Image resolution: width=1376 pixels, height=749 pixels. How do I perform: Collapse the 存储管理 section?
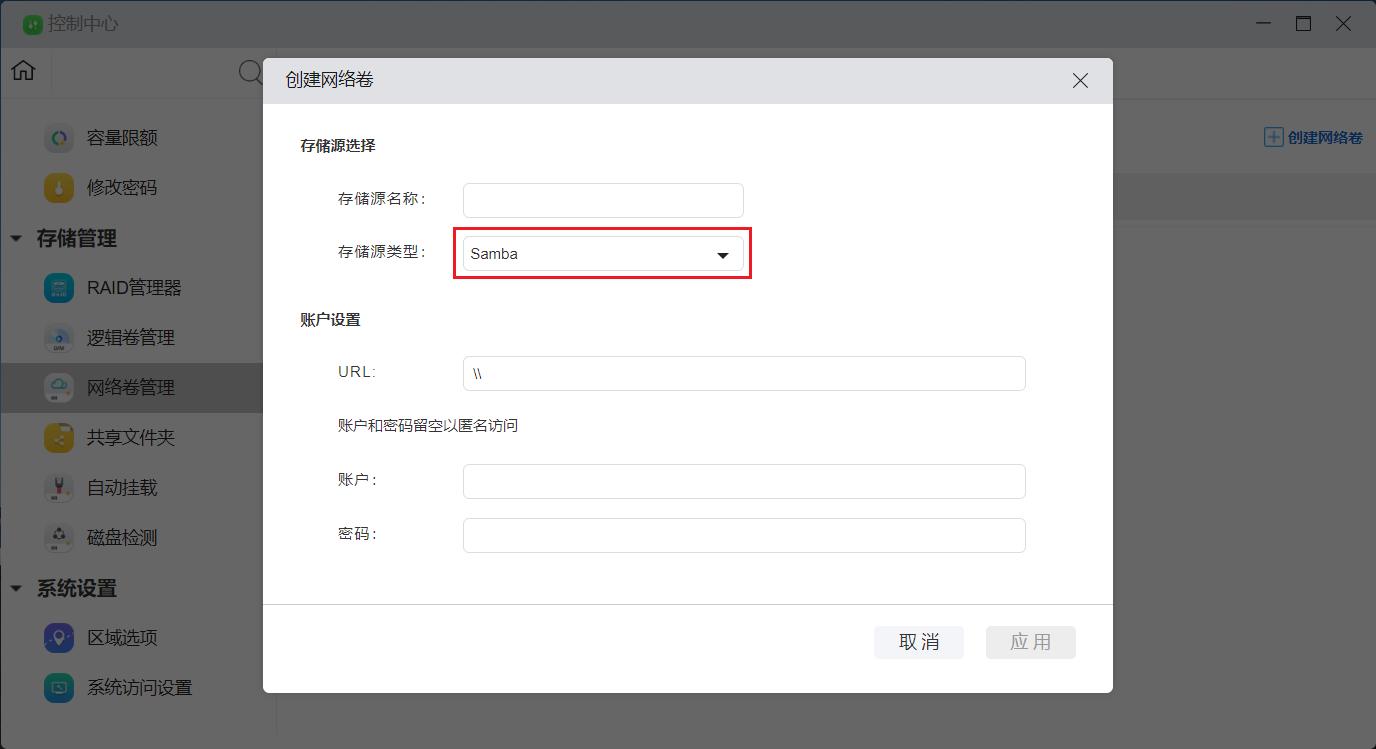pyautogui.click(x=16, y=239)
